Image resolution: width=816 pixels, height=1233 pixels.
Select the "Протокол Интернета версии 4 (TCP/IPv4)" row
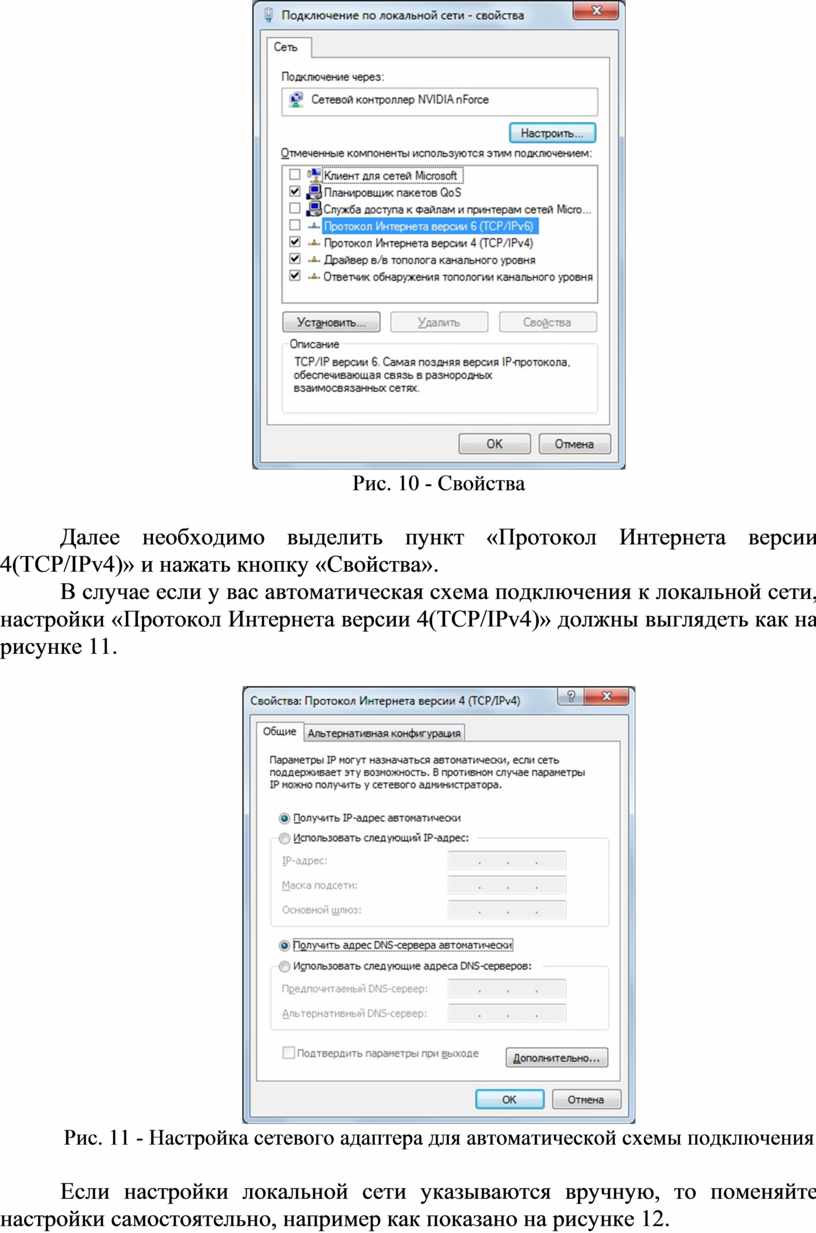click(430, 243)
